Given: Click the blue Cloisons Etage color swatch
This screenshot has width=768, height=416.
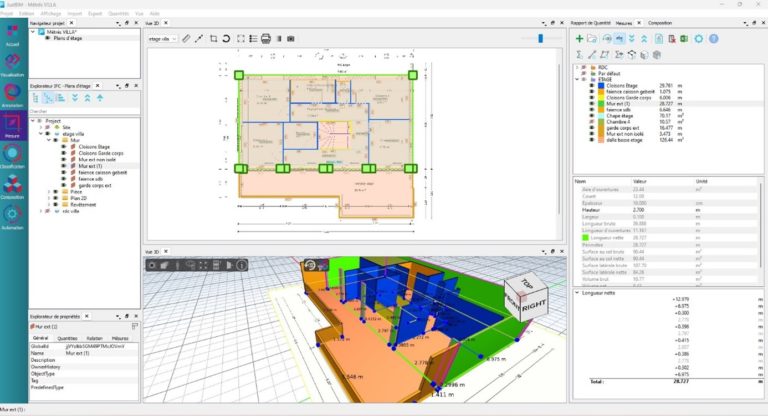Looking at the screenshot, I should point(601,85).
